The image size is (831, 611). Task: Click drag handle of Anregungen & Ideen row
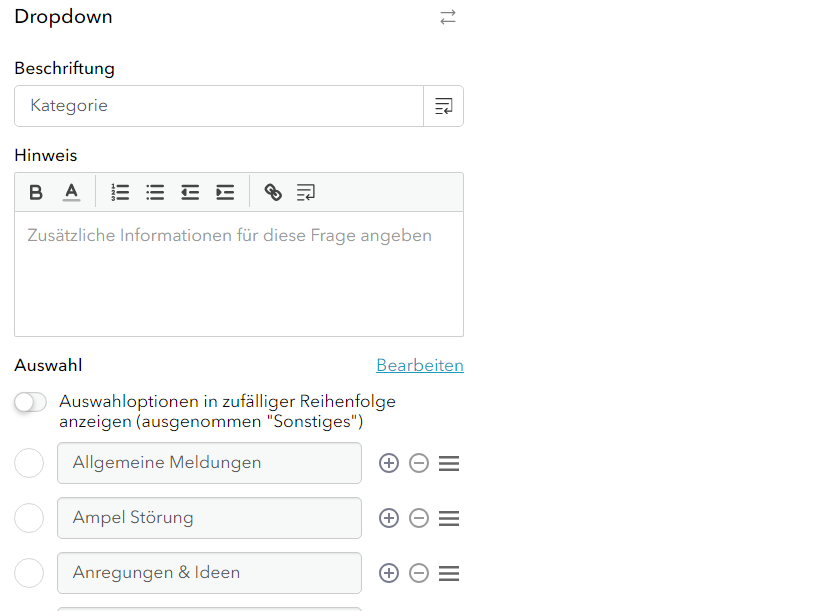pyautogui.click(x=449, y=573)
